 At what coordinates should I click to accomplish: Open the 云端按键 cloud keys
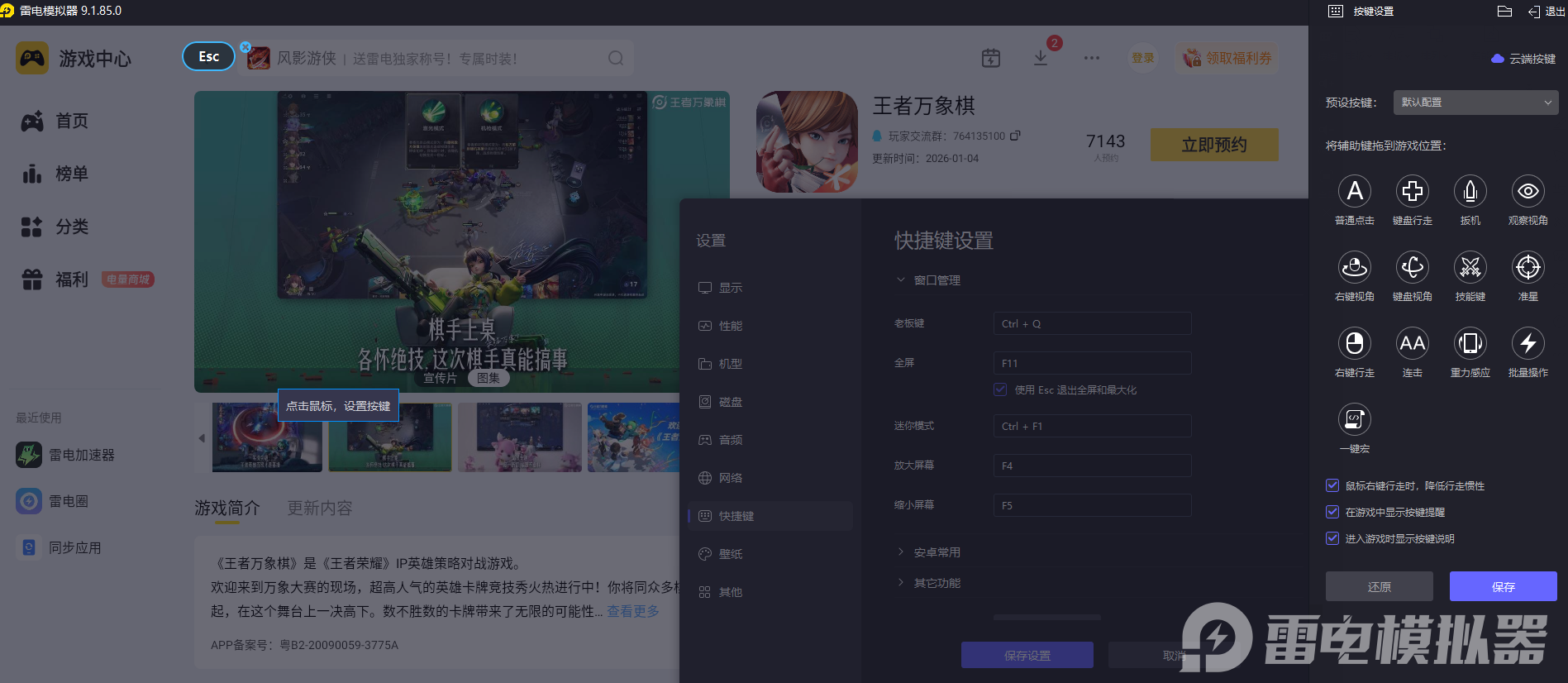tap(1523, 59)
